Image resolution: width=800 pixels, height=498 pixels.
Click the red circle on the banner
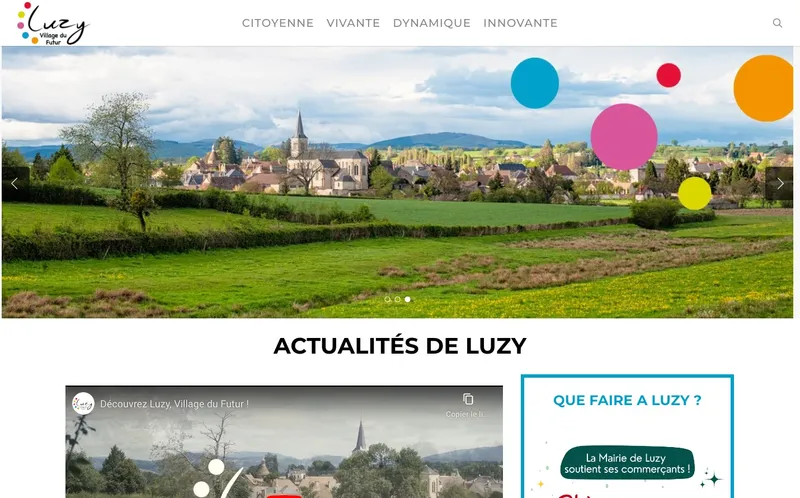(x=668, y=76)
